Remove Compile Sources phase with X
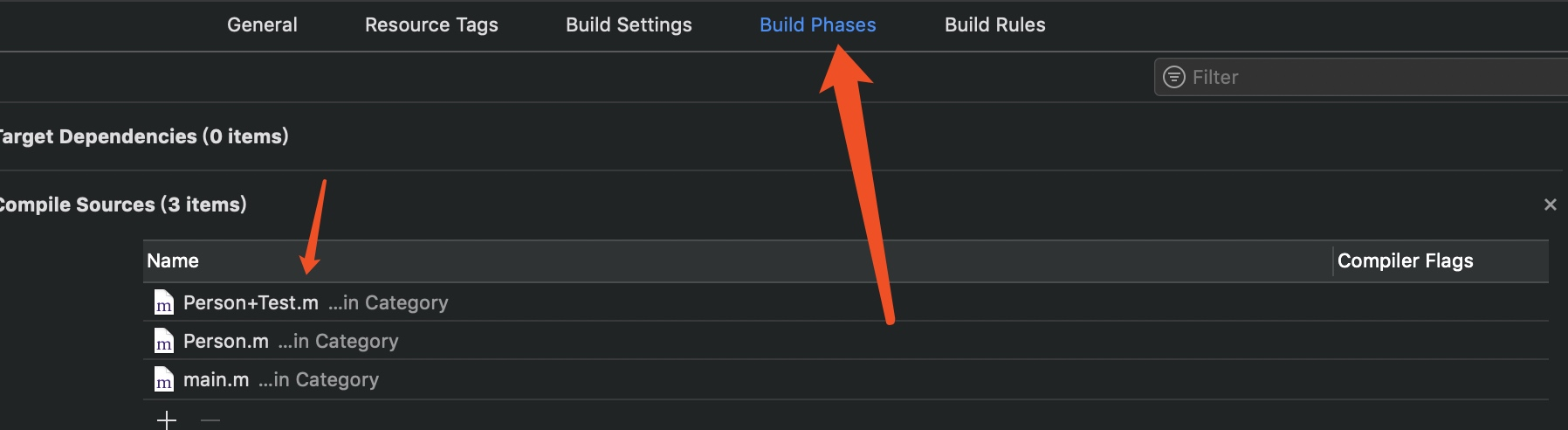The height and width of the screenshot is (430, 1568). click(1550, 205)
